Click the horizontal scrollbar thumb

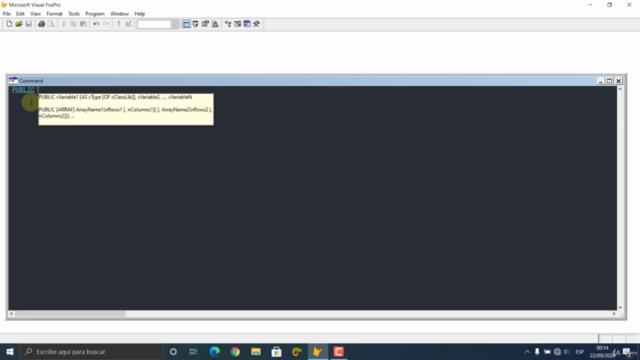click(x=70, y=313)
